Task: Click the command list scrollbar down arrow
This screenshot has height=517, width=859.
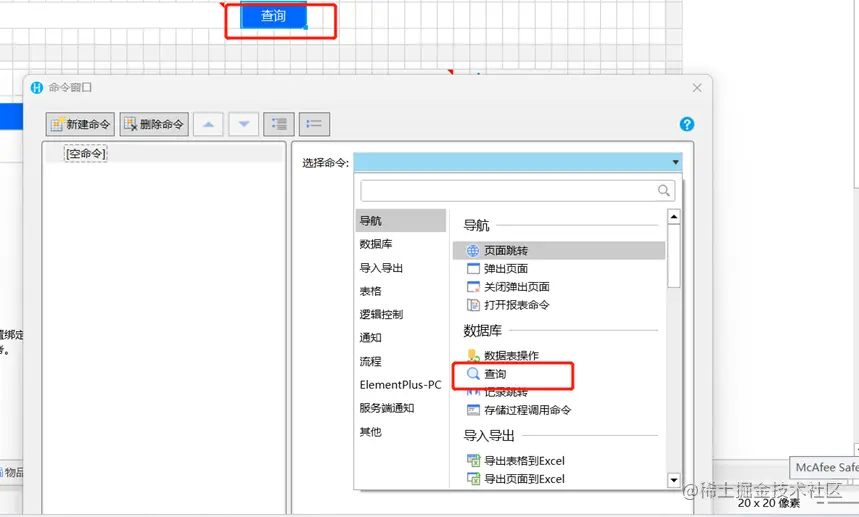Action: [674, 480]
